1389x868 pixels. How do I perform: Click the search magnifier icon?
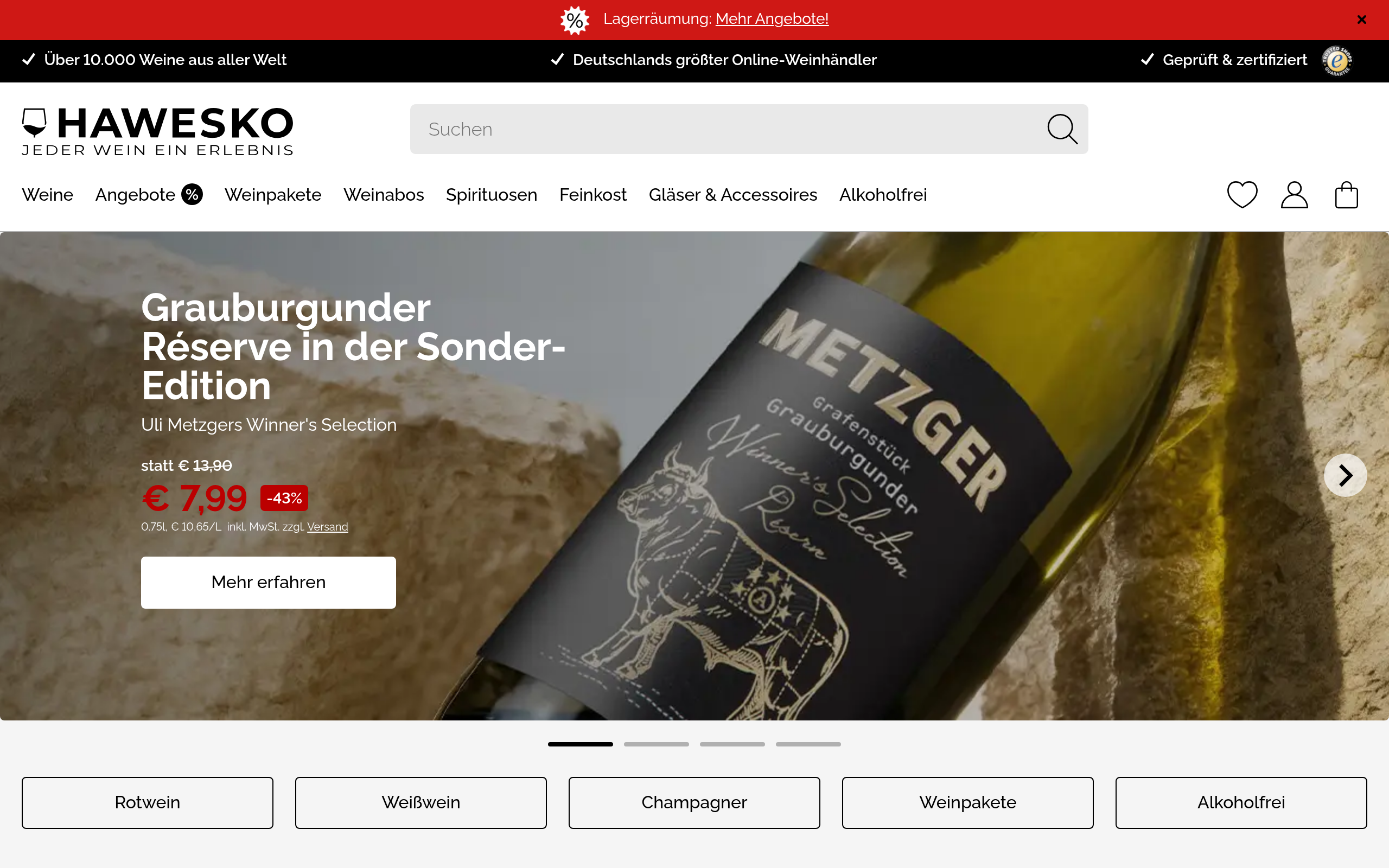tap(1062, 129)
